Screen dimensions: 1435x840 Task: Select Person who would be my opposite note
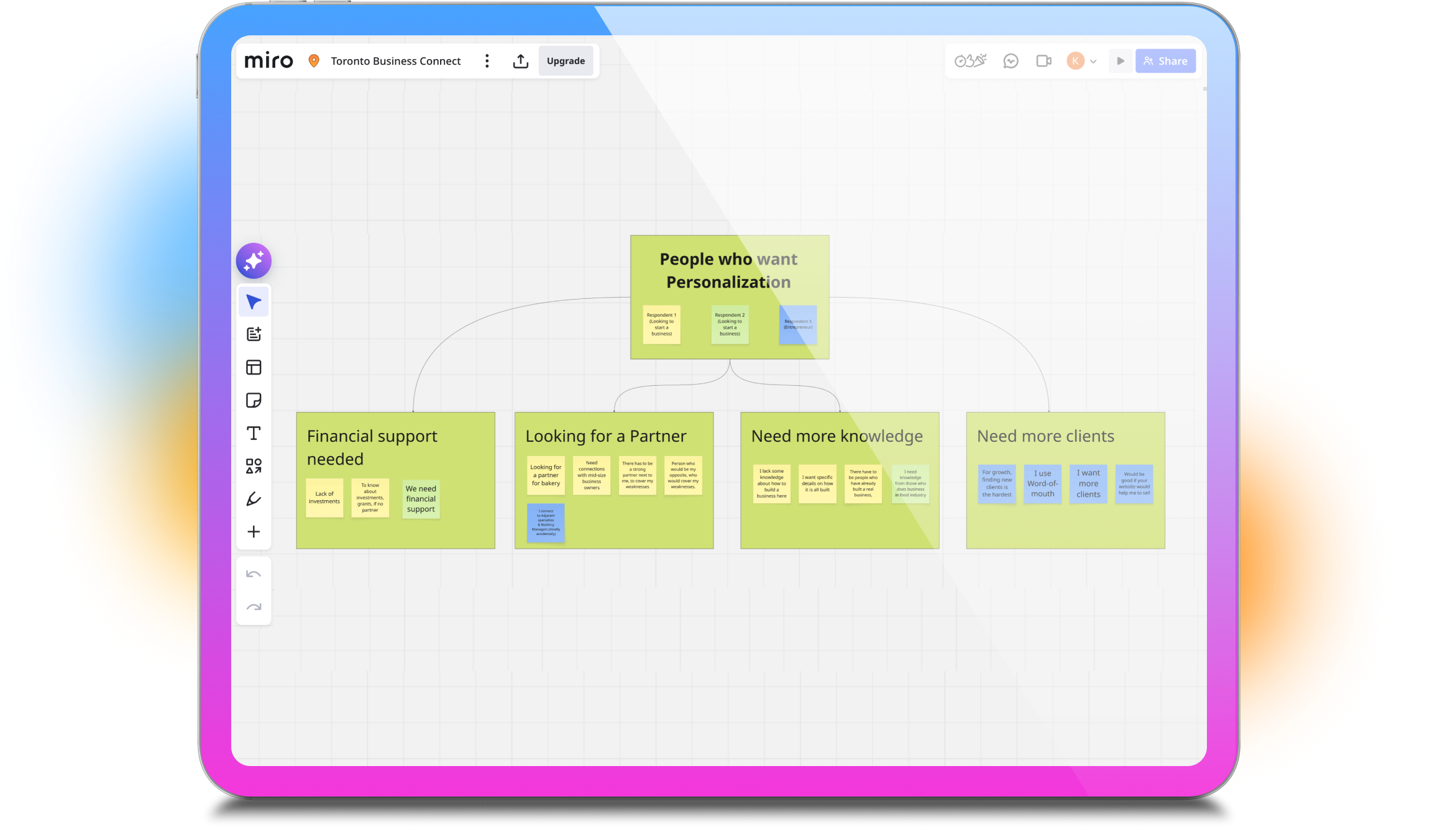pos(683,475)
